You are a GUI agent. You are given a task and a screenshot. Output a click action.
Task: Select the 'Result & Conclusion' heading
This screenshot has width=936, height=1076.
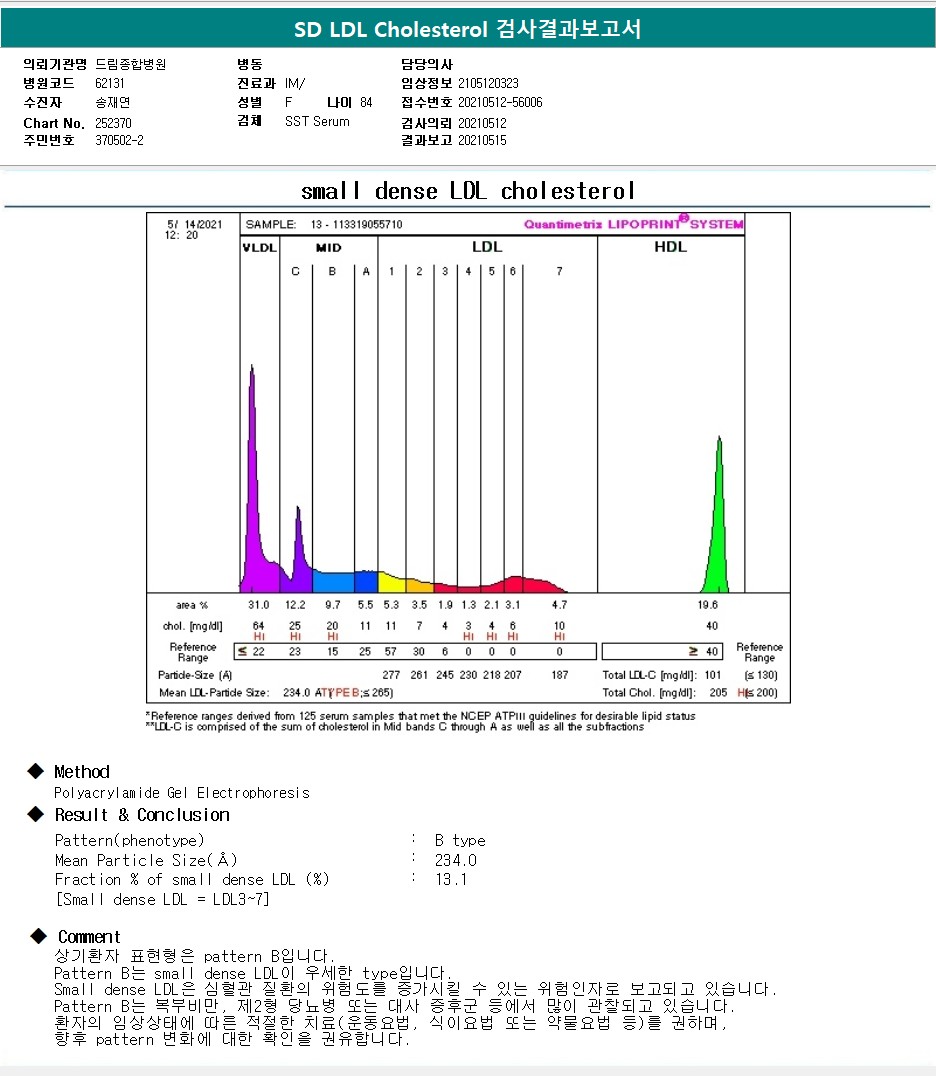142,815
